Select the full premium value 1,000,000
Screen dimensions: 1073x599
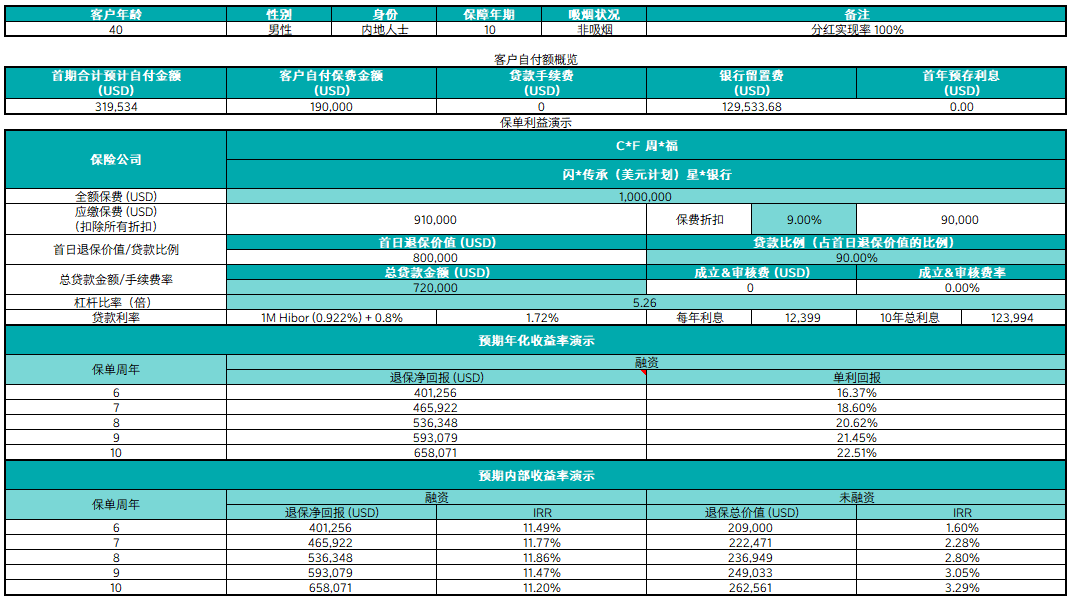646,197
